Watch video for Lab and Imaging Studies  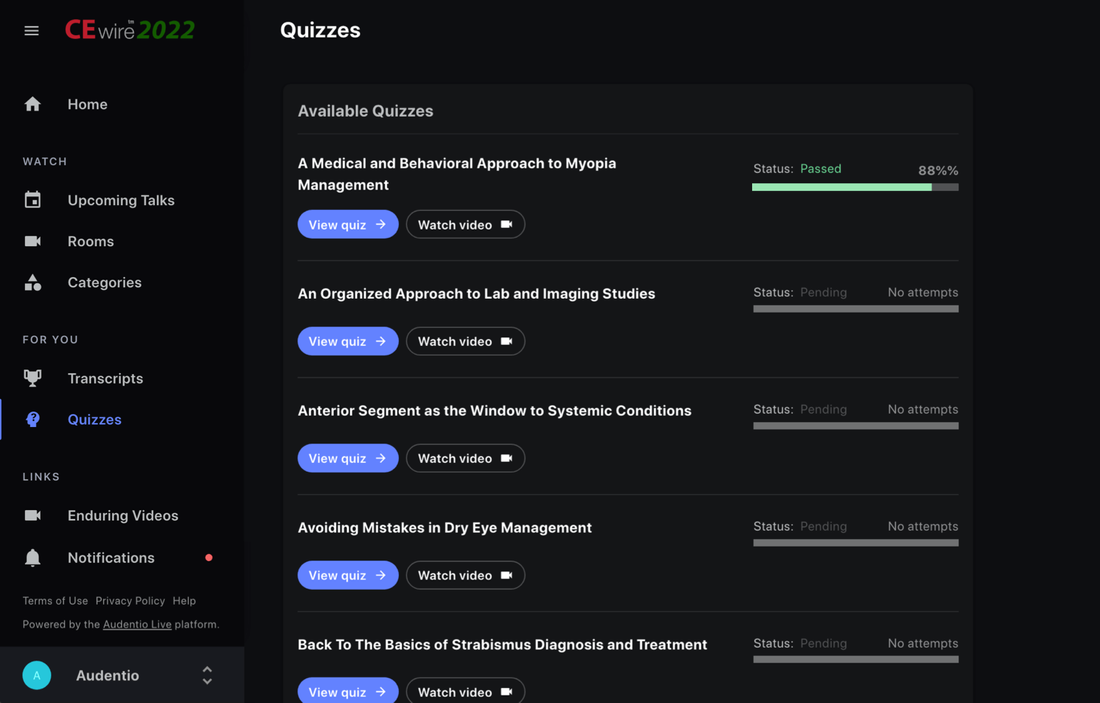[465, 342]
